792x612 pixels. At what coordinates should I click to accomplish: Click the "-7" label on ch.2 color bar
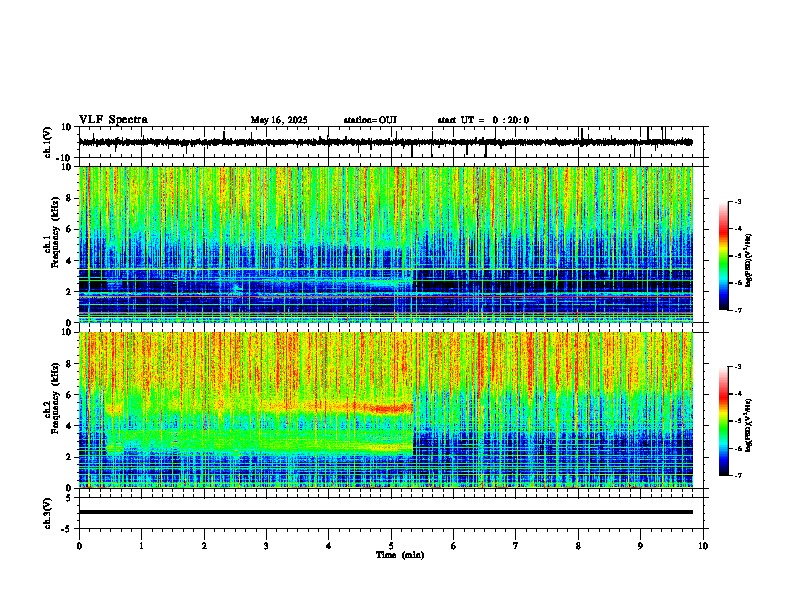coord(738,475)
